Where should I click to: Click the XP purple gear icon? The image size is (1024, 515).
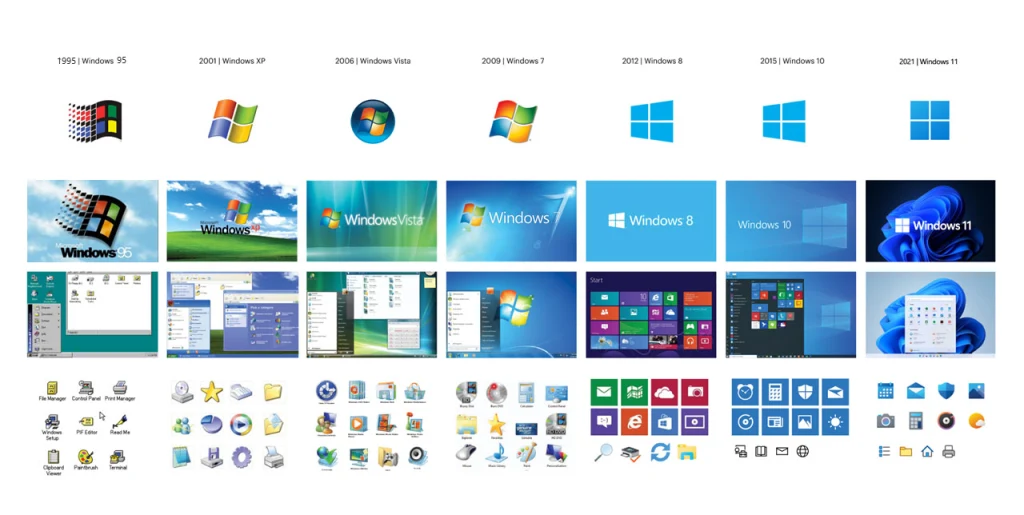pyautogui.click(x=241, y=457)
